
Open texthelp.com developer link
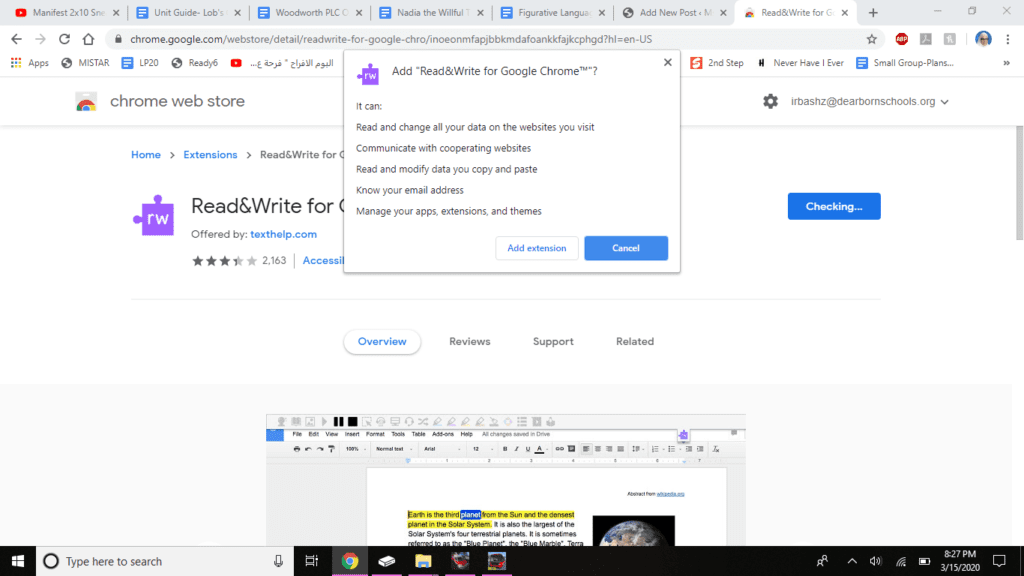pos(283,234)
